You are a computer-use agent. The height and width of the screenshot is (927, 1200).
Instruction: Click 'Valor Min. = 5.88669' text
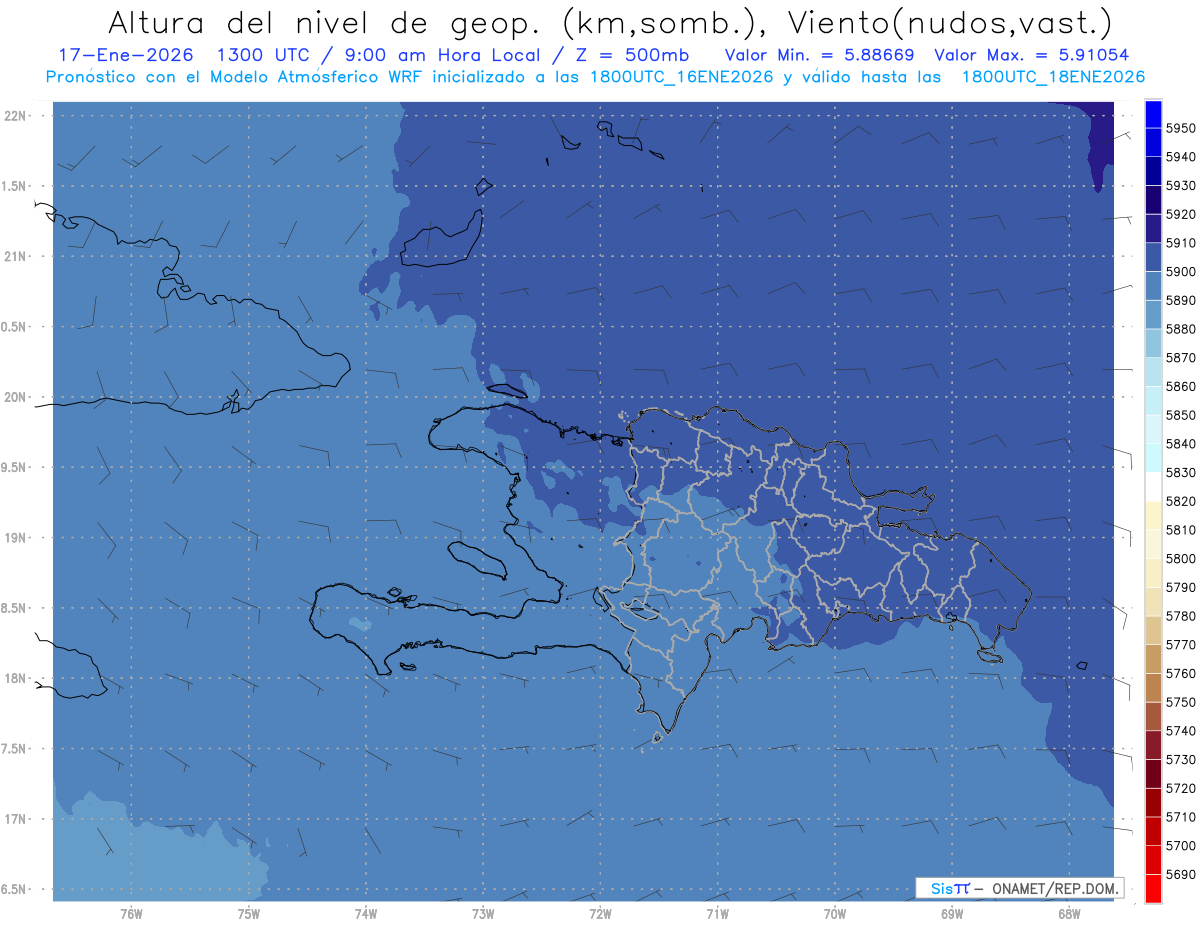[x=820, y=54]
